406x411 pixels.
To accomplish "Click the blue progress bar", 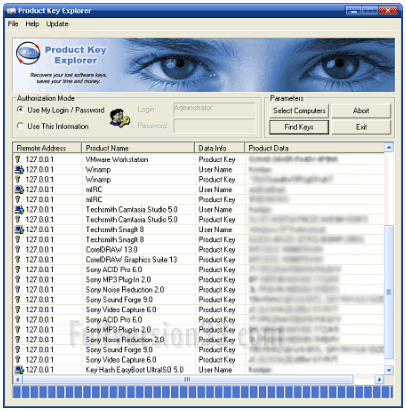I will [203, 392].
